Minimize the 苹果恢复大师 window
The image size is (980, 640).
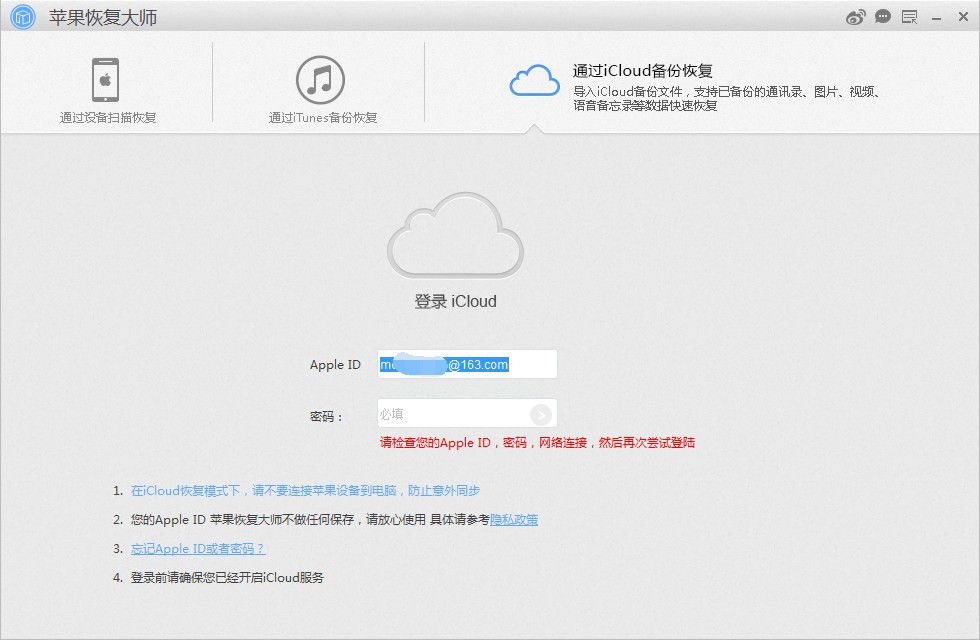(936, 17)
